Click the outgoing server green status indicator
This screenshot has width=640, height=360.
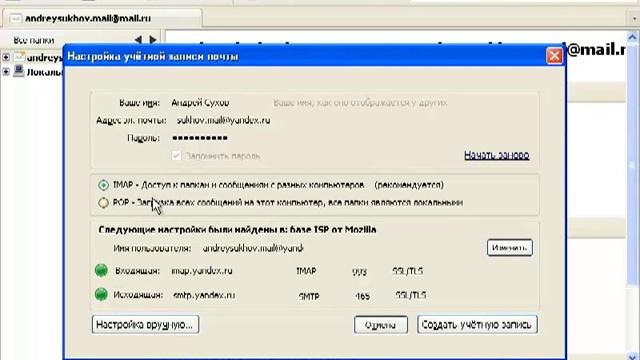coord(101,294)
